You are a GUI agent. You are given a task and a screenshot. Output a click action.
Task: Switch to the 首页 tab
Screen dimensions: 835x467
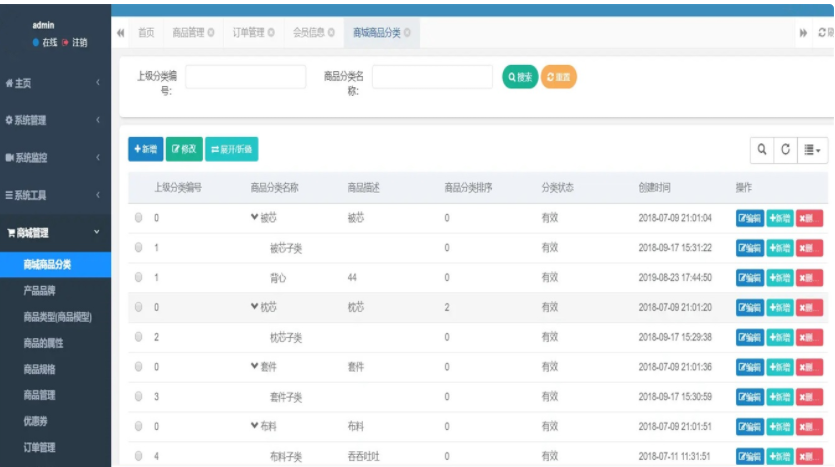pos(146,33)
